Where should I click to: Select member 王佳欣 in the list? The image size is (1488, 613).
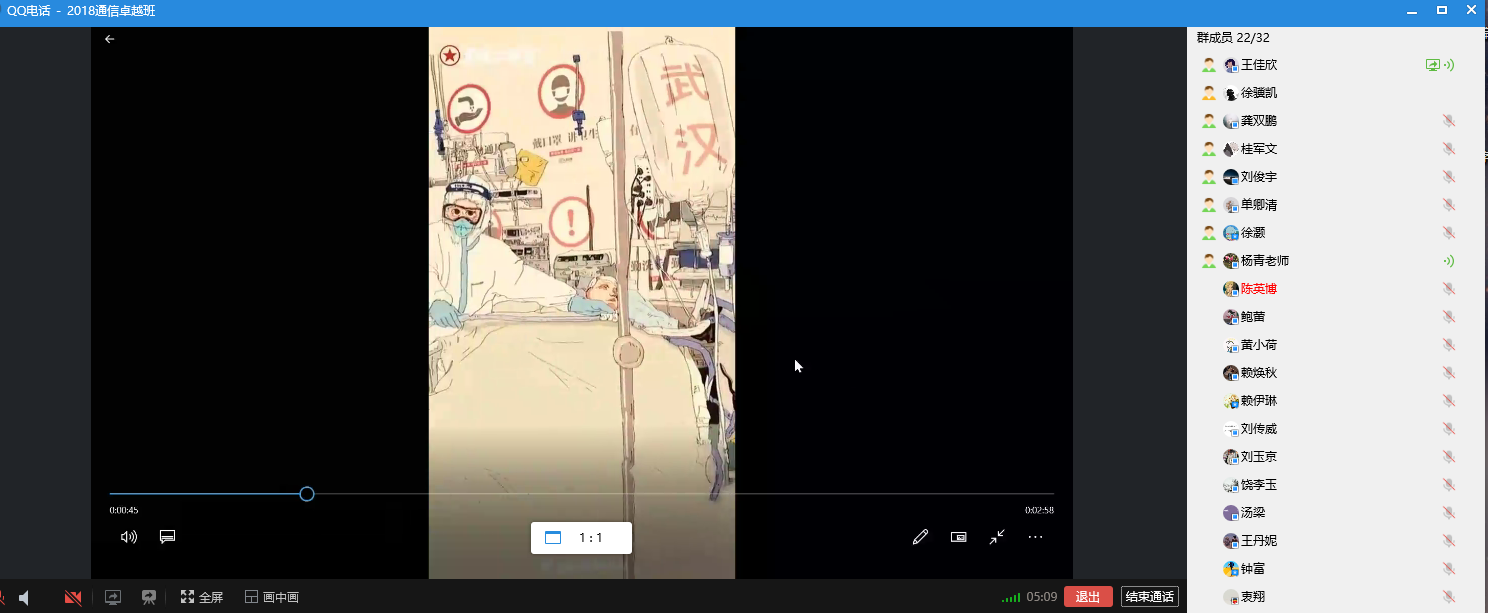(1258, 65)
